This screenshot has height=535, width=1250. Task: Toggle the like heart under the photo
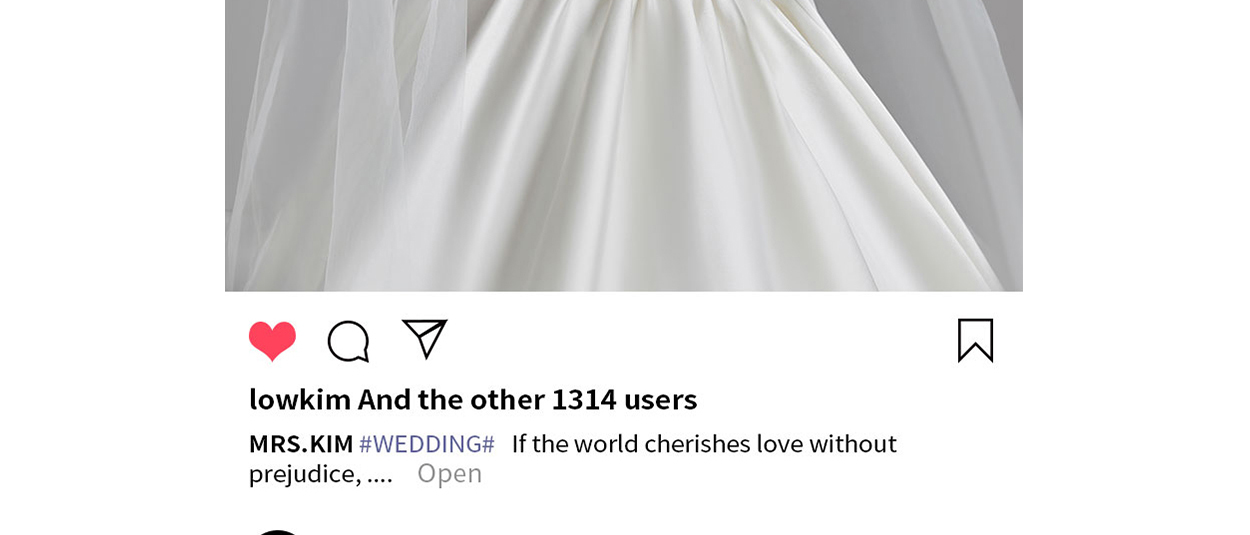point(272,341)
